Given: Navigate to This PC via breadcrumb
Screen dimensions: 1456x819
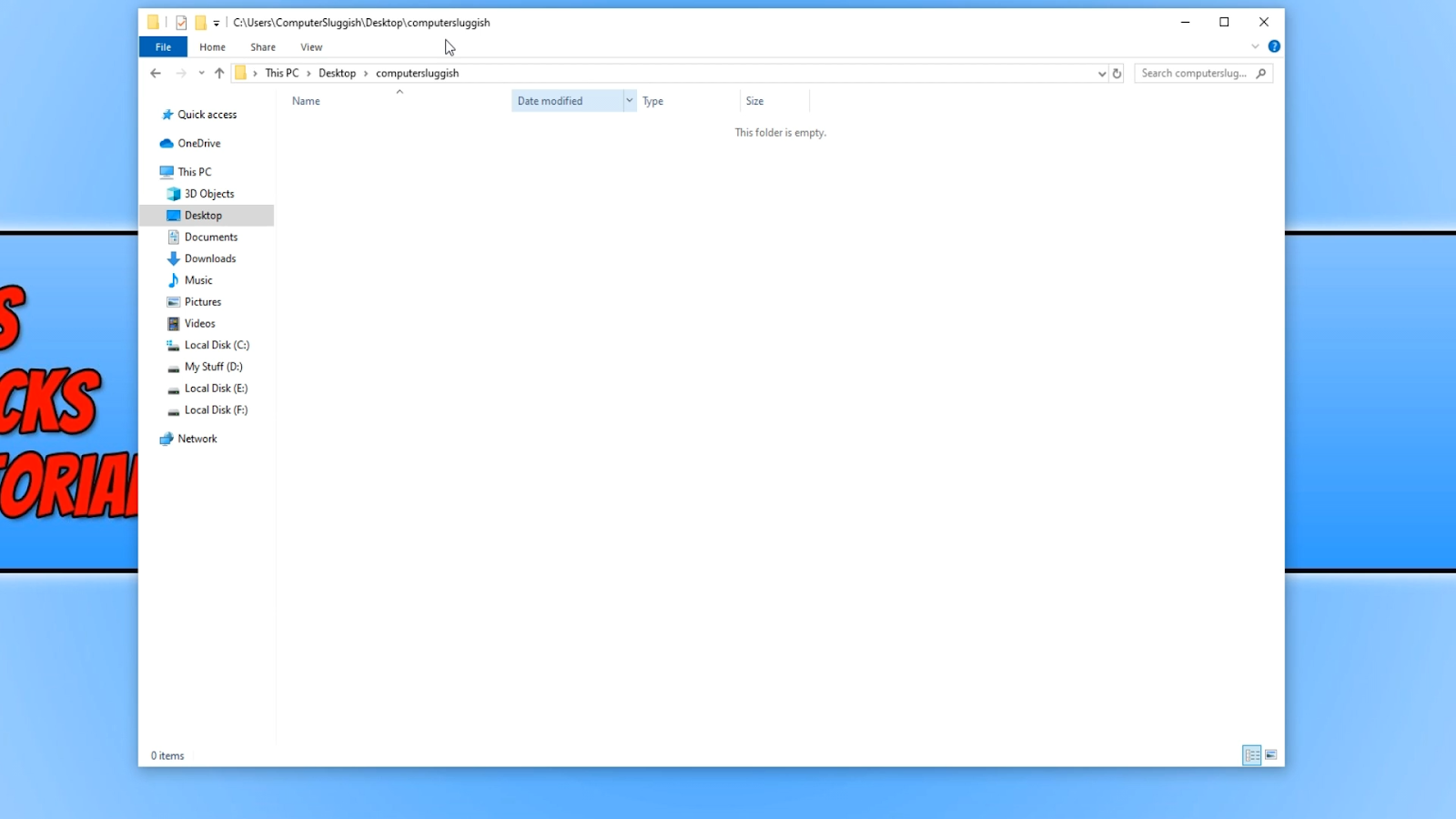Looking at the screenshot, I should tap(281, 73).
